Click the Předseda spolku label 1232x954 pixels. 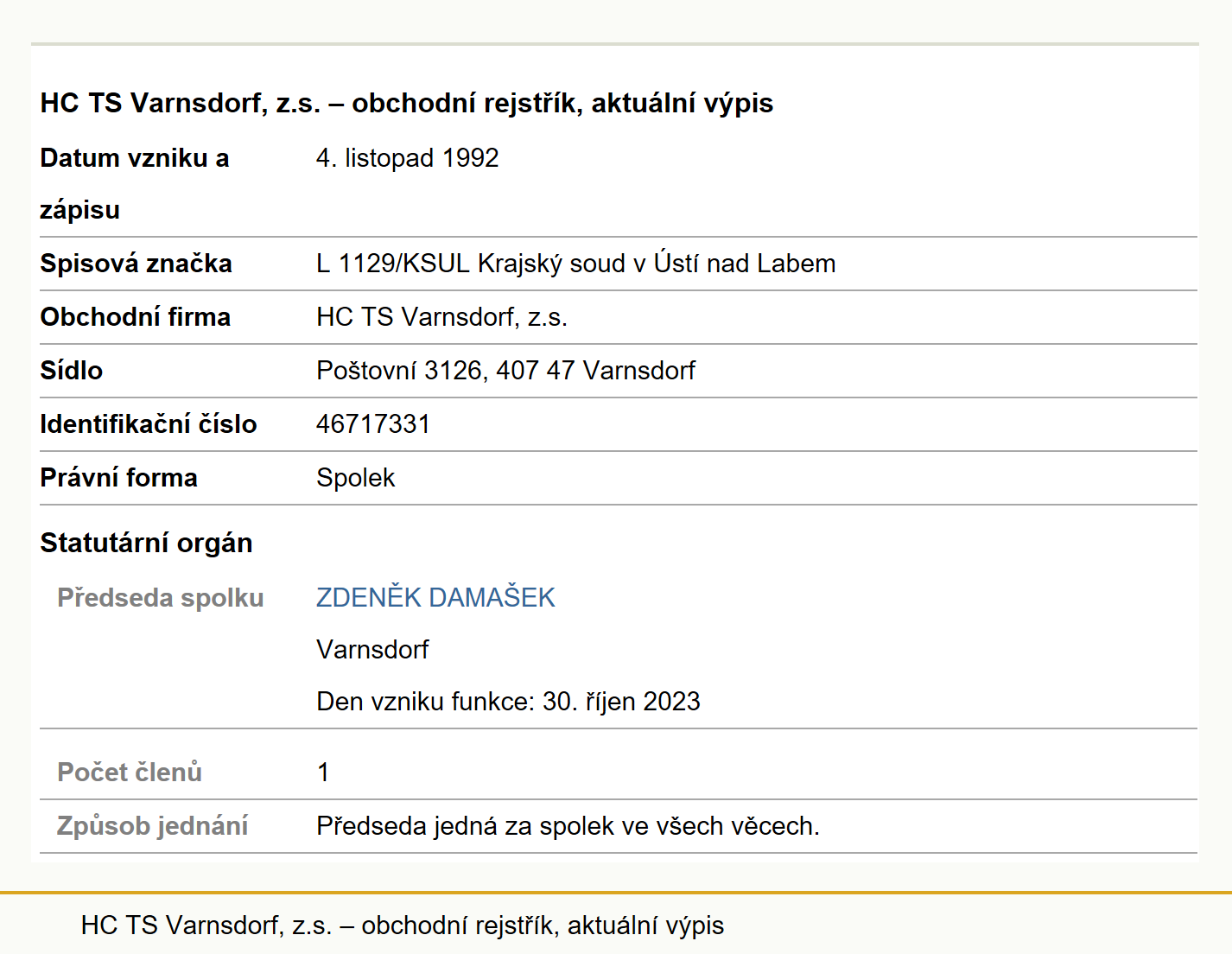161,598
